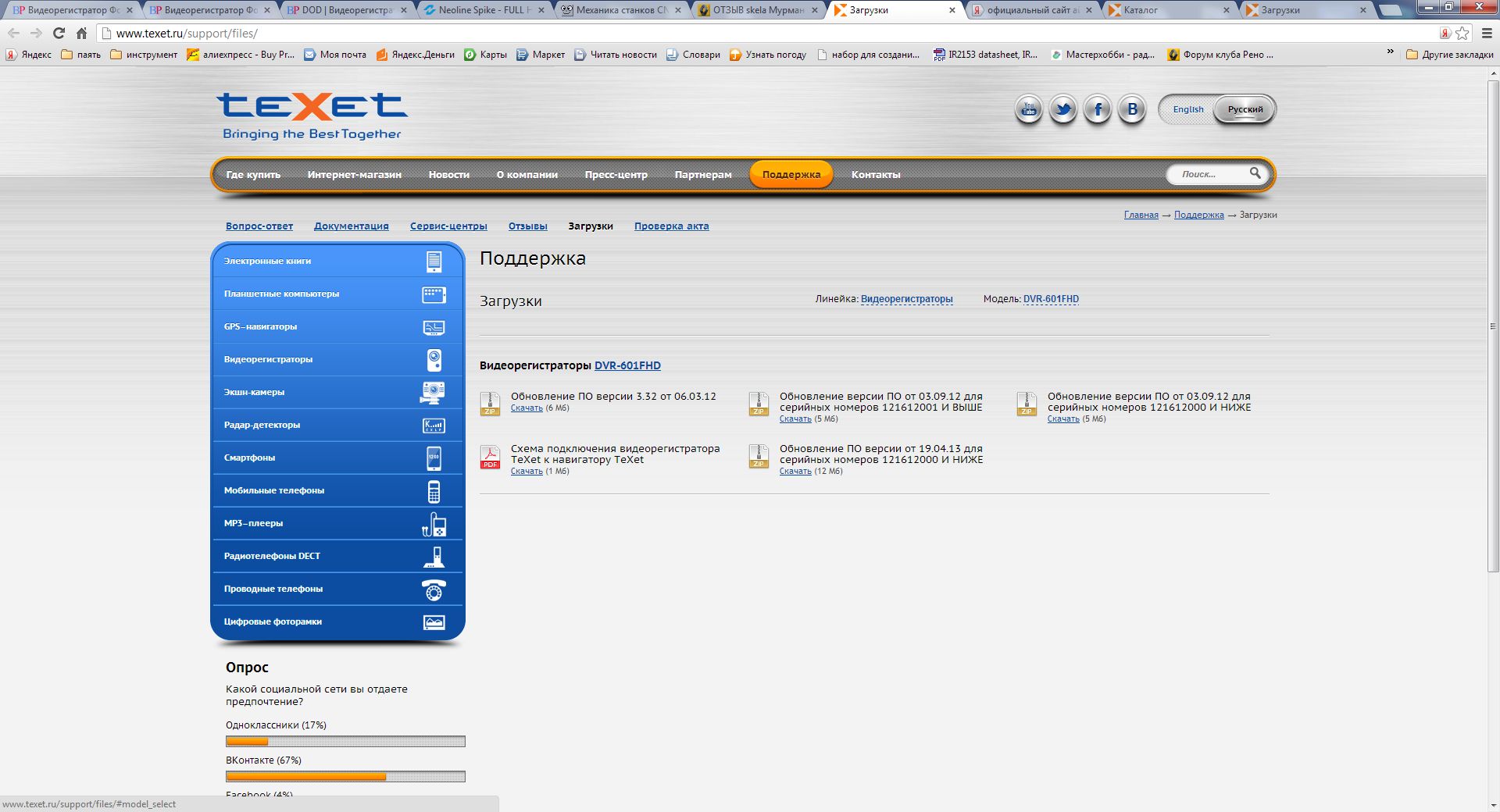Open Документация support link
Viewport: 1500px width, 812px height.
click(x=352, y=226)
